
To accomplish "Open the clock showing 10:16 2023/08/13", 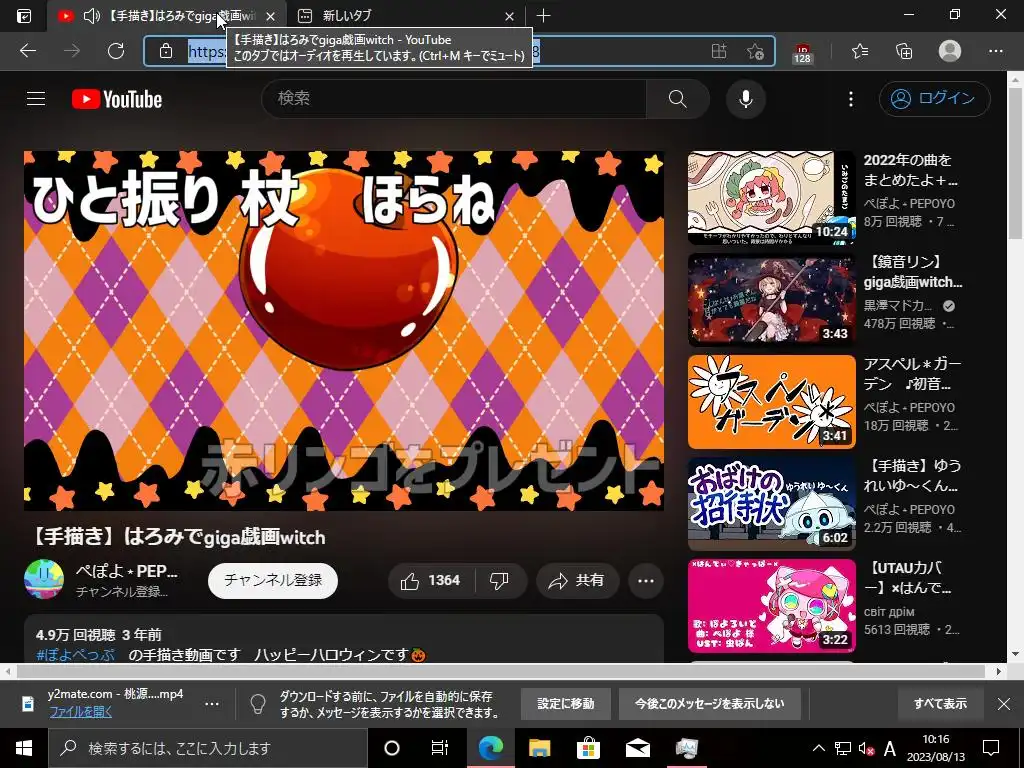I will [x=936, y=748].
